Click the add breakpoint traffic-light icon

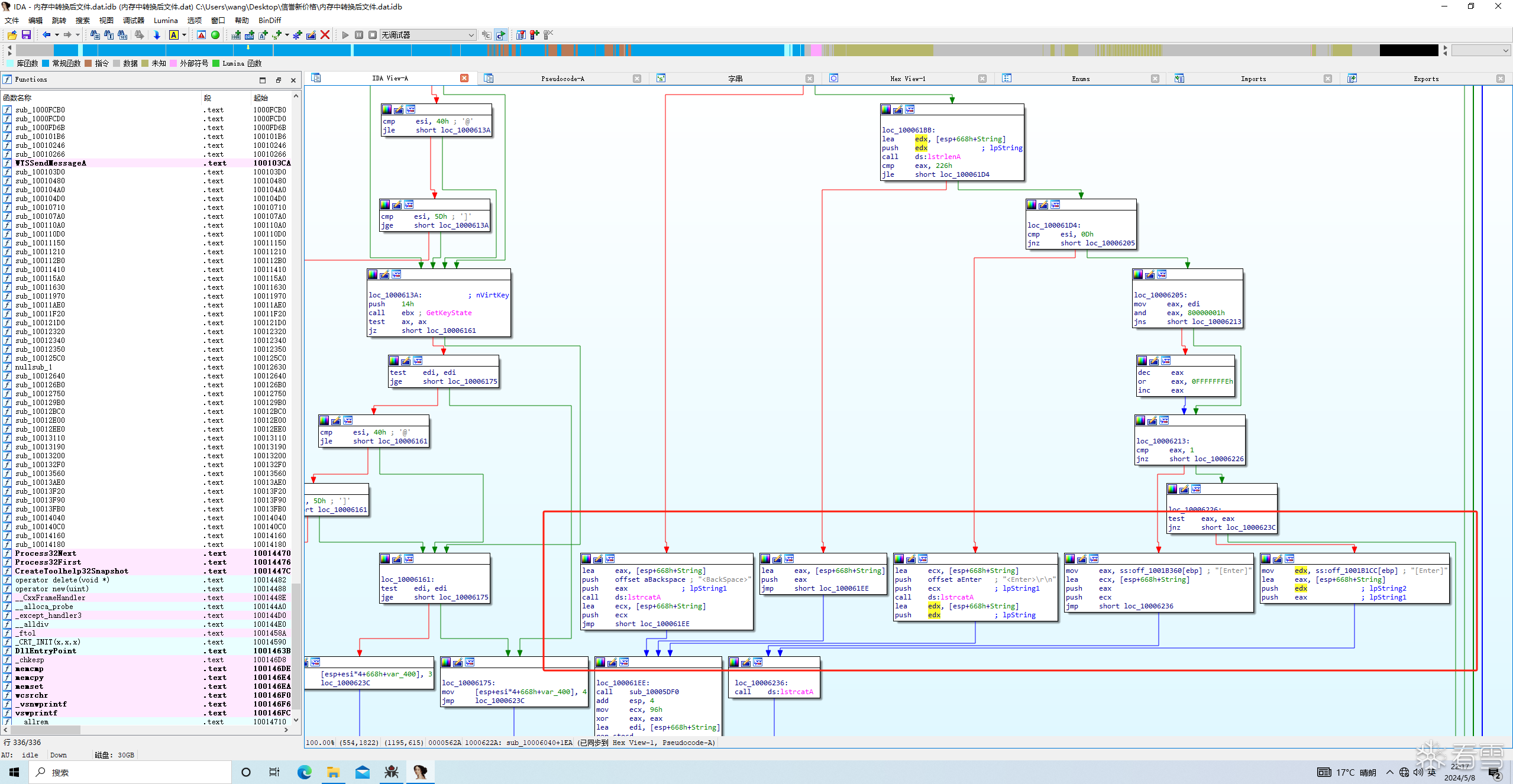(x=534, y=35)
